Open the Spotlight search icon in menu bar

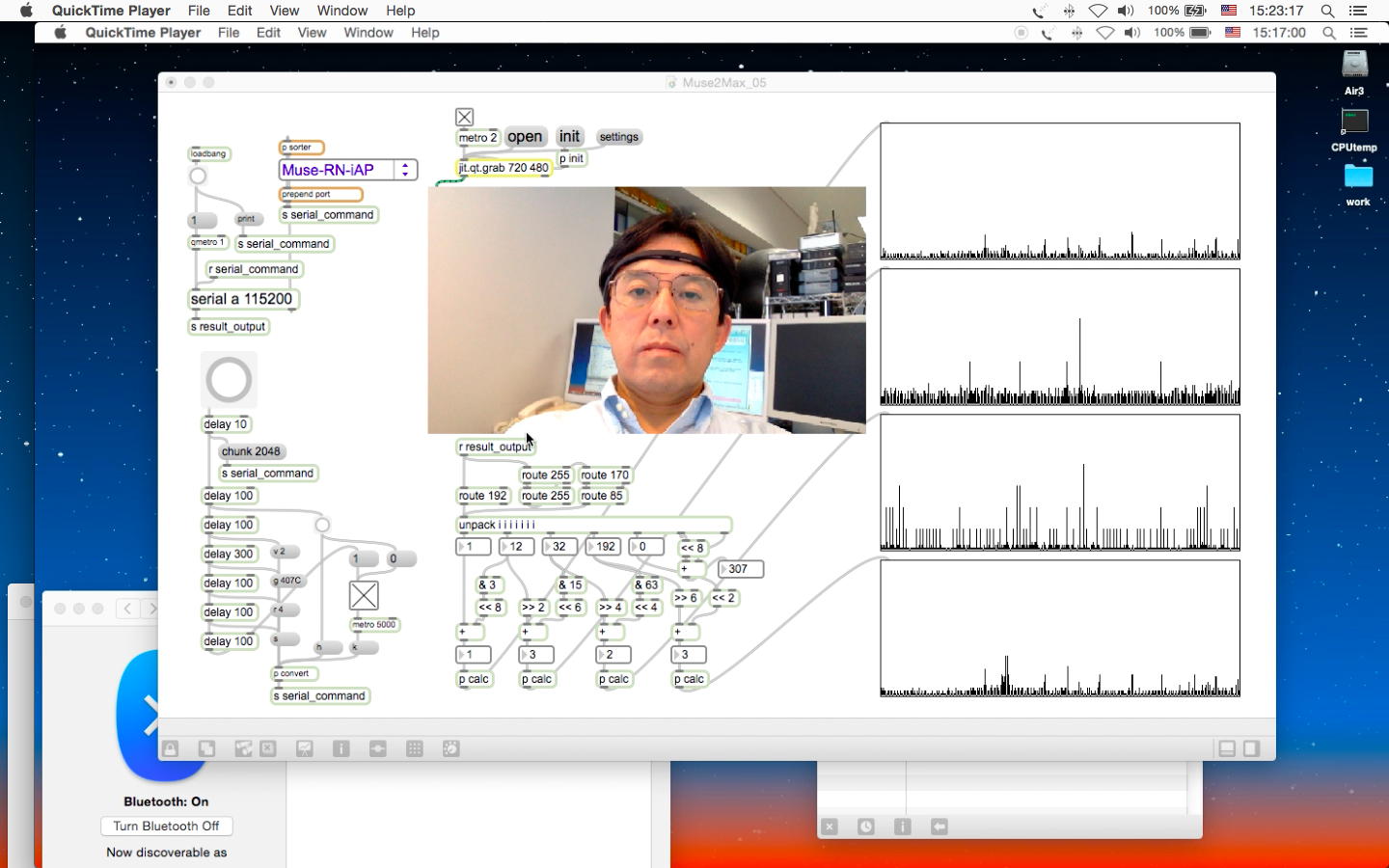coord(1327,11)
